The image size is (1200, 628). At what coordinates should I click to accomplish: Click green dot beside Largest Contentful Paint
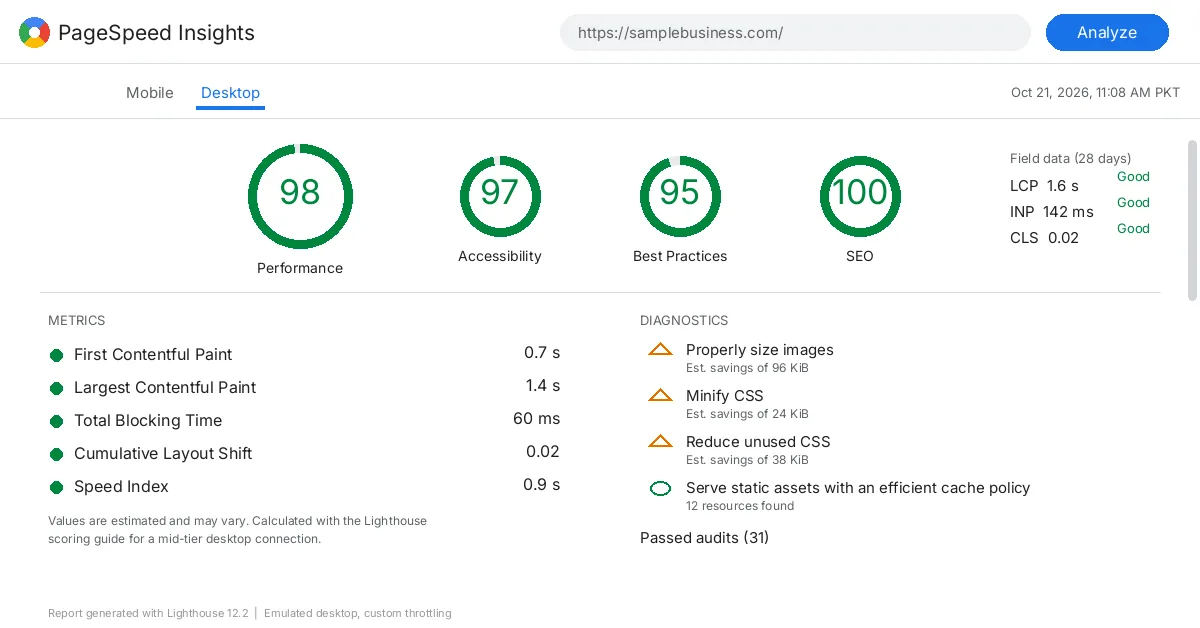click(56, 388)
